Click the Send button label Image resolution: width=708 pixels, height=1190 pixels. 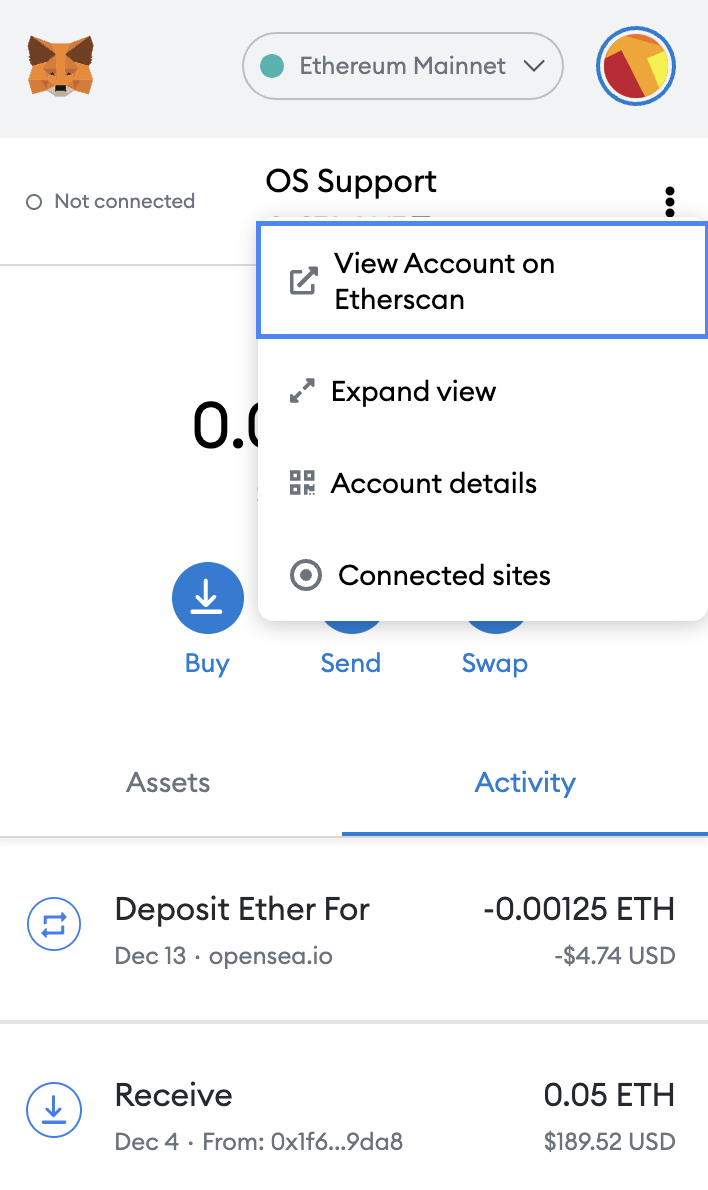(x=350, y=663)
